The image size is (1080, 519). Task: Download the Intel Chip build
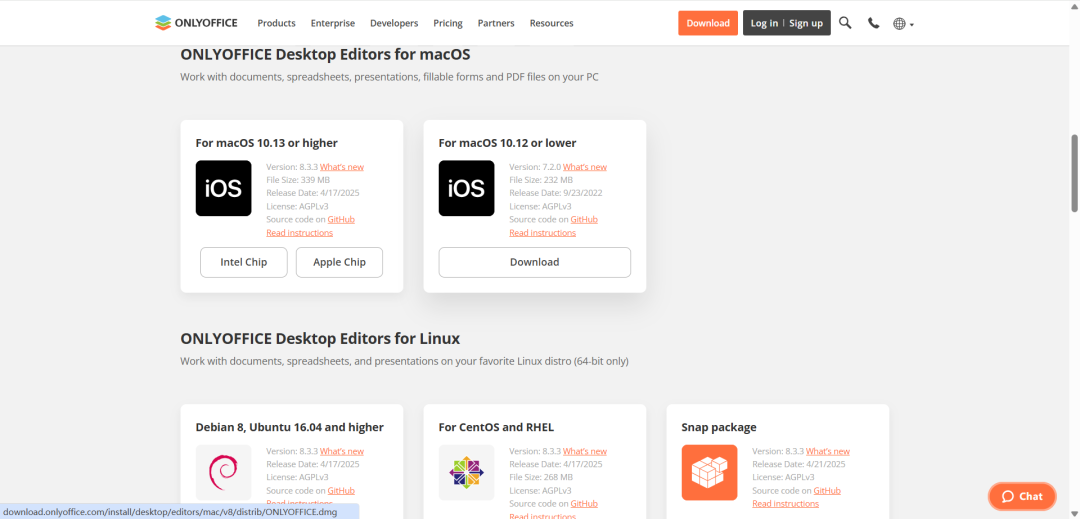[244, 262]
